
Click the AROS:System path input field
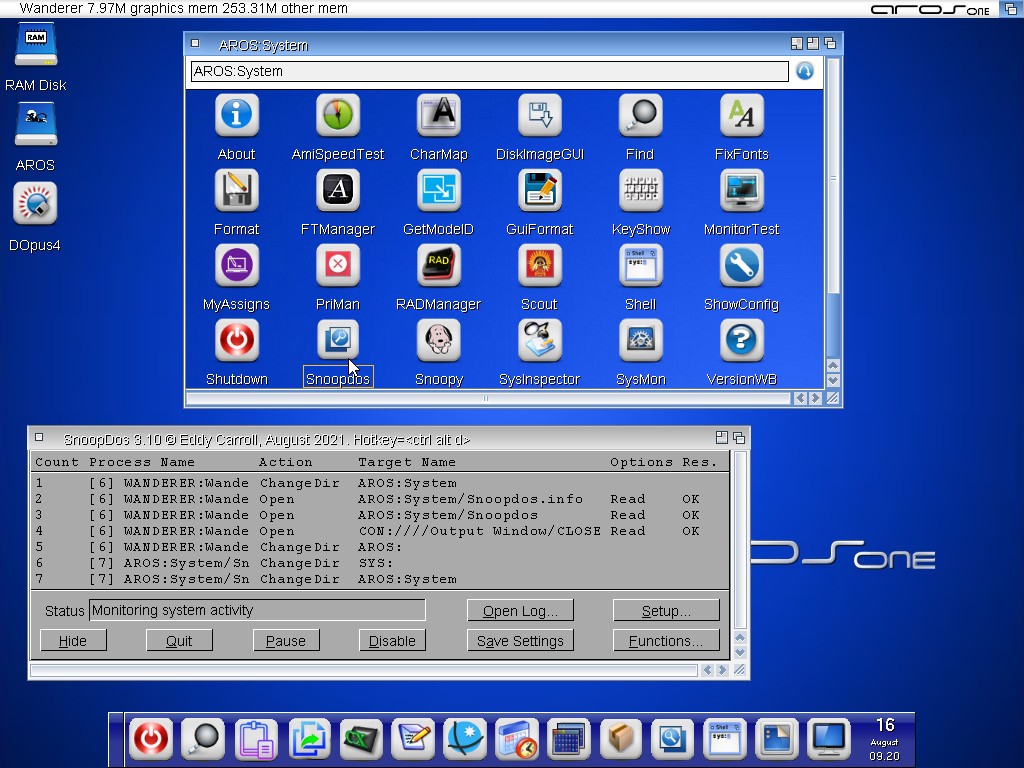pyautogui.click(x=489, y=72)
